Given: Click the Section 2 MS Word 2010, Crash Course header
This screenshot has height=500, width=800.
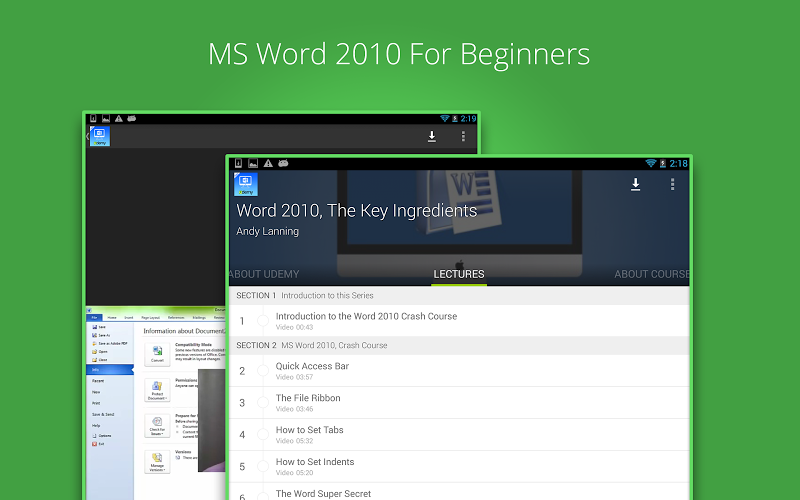Looking at the screenshot, I should [x=459, y=345].
